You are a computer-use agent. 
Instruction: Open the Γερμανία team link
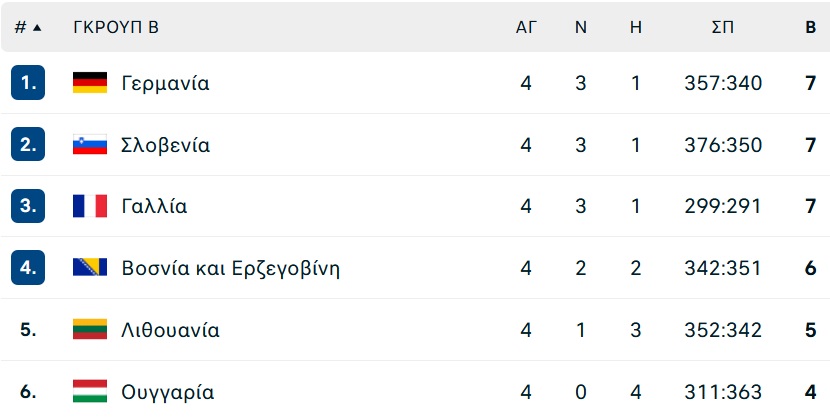pos(166,83)
